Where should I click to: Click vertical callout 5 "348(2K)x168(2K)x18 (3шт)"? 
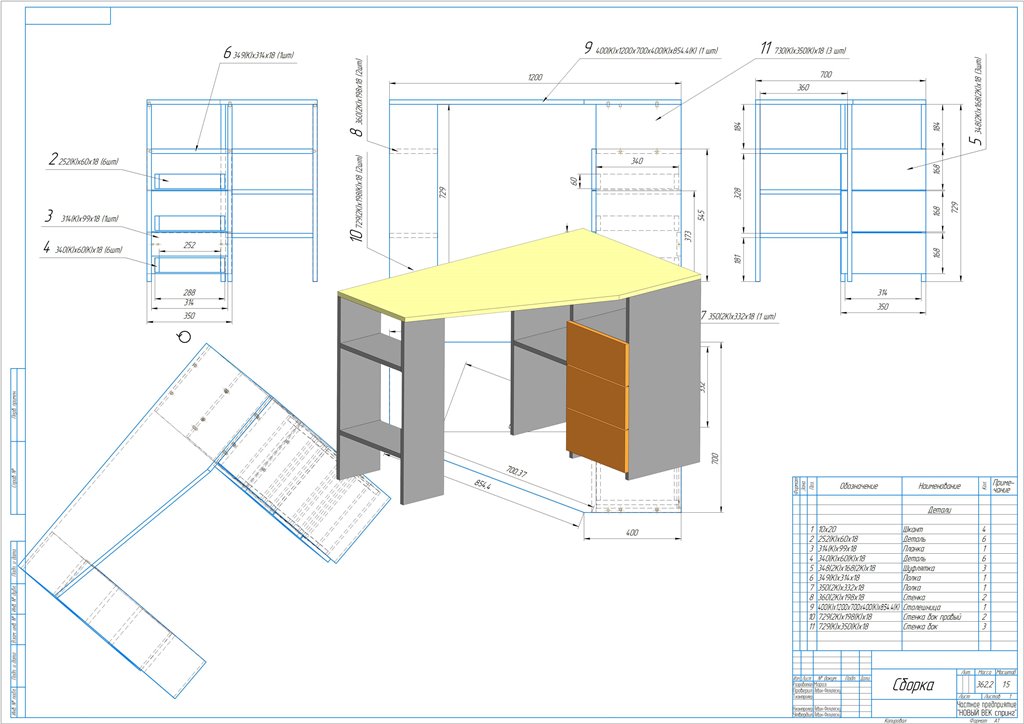click(978, 101)
